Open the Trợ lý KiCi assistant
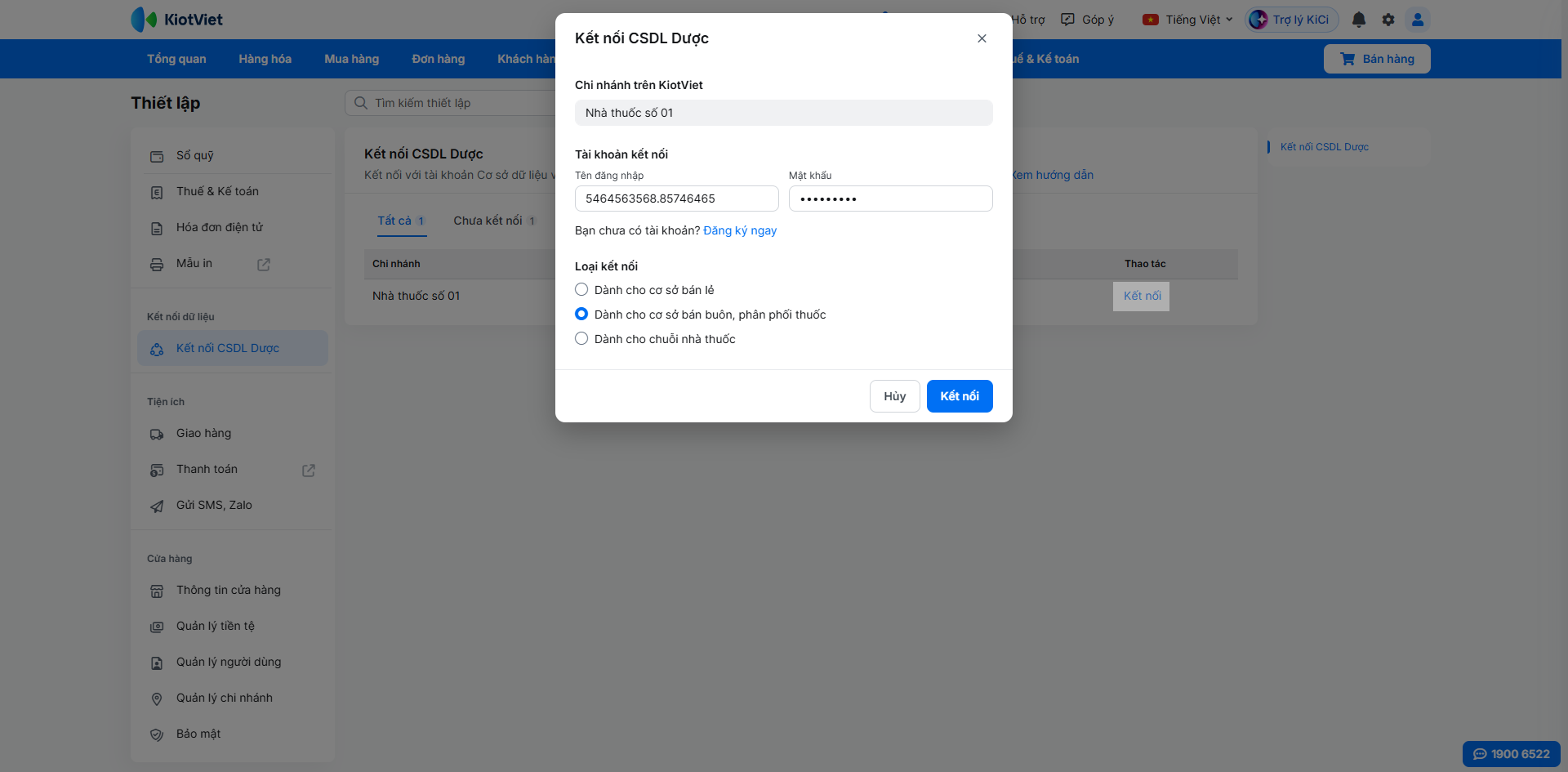 click(1292, 20)
